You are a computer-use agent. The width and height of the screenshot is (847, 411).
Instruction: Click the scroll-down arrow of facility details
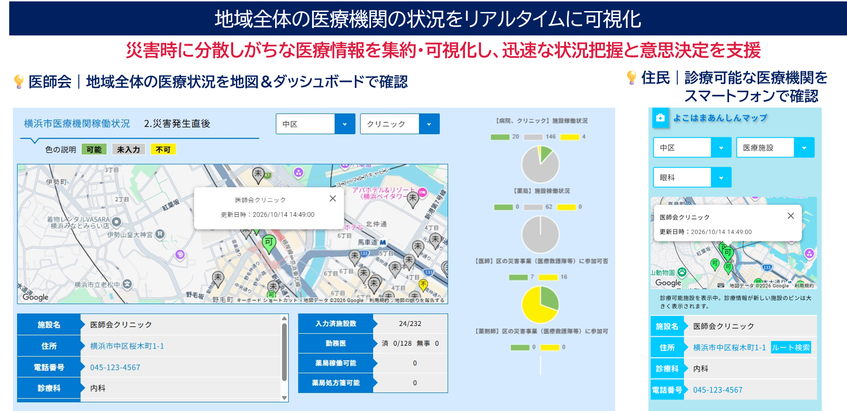click(x=285, y=397)
